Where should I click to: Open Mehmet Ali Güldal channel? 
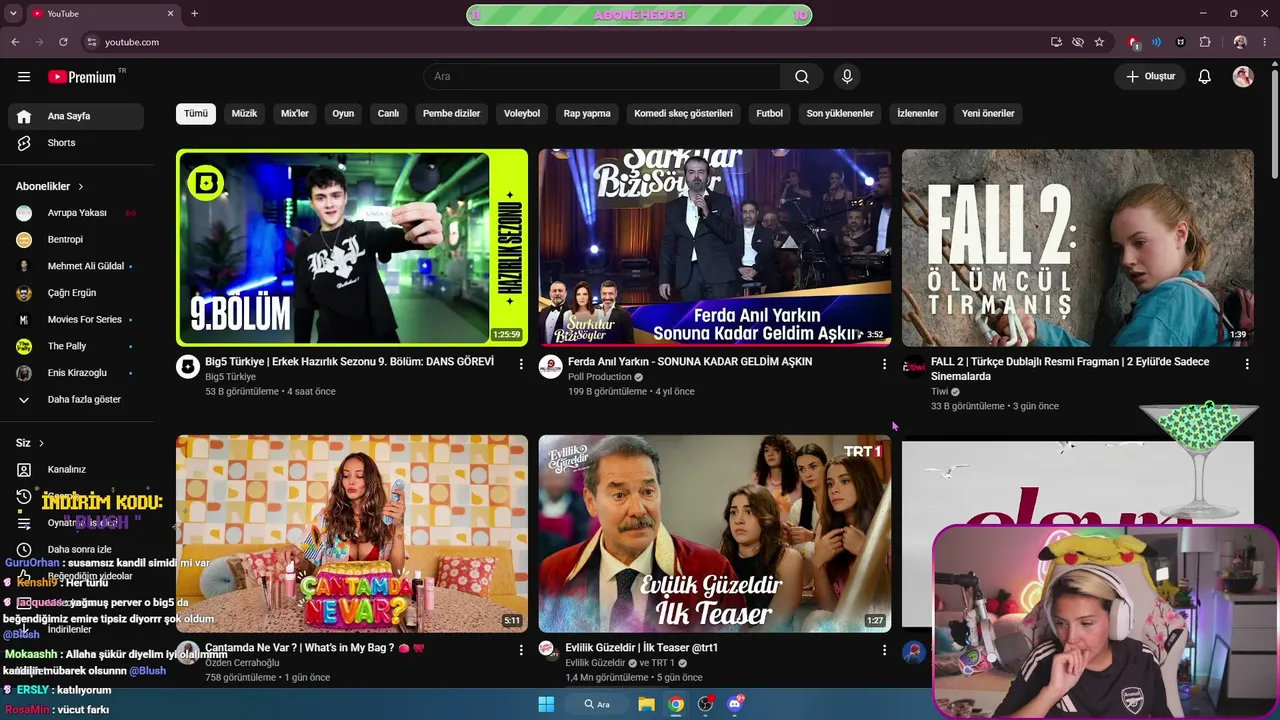tap(76, 267)
